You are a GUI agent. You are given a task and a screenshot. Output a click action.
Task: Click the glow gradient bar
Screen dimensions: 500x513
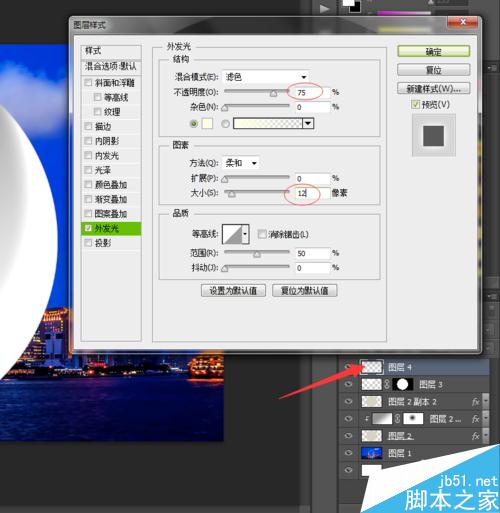tap(268, 123)
